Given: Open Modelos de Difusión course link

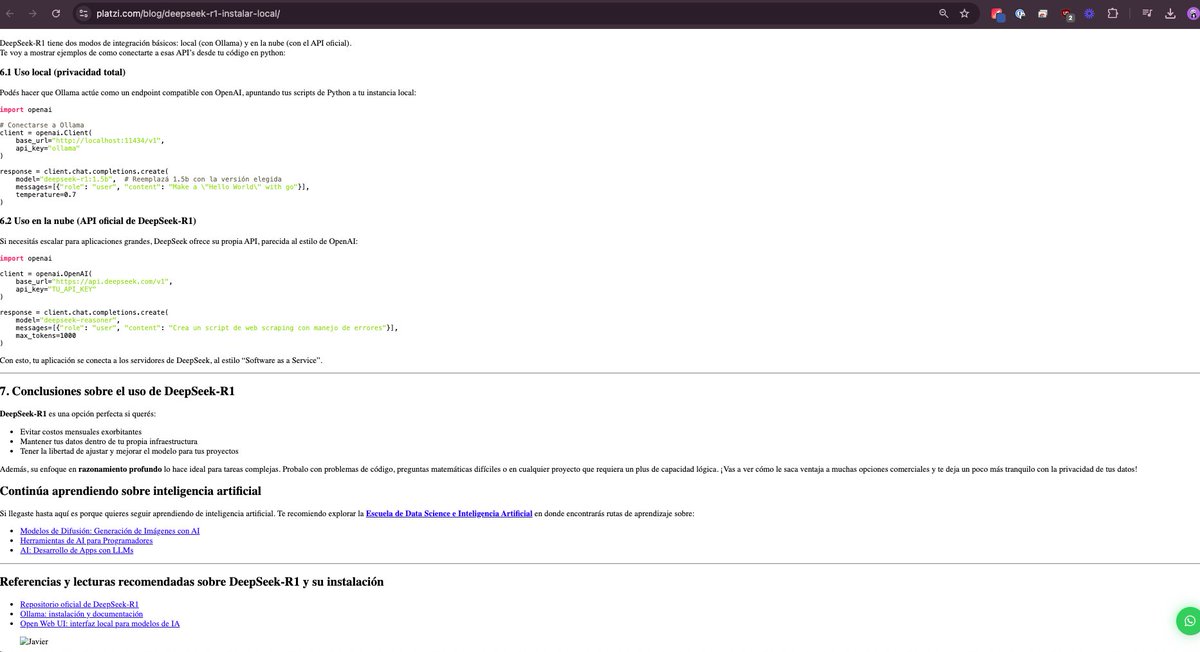Looking at the screenshot, I should pyautogui.click(x=110, y=531).
